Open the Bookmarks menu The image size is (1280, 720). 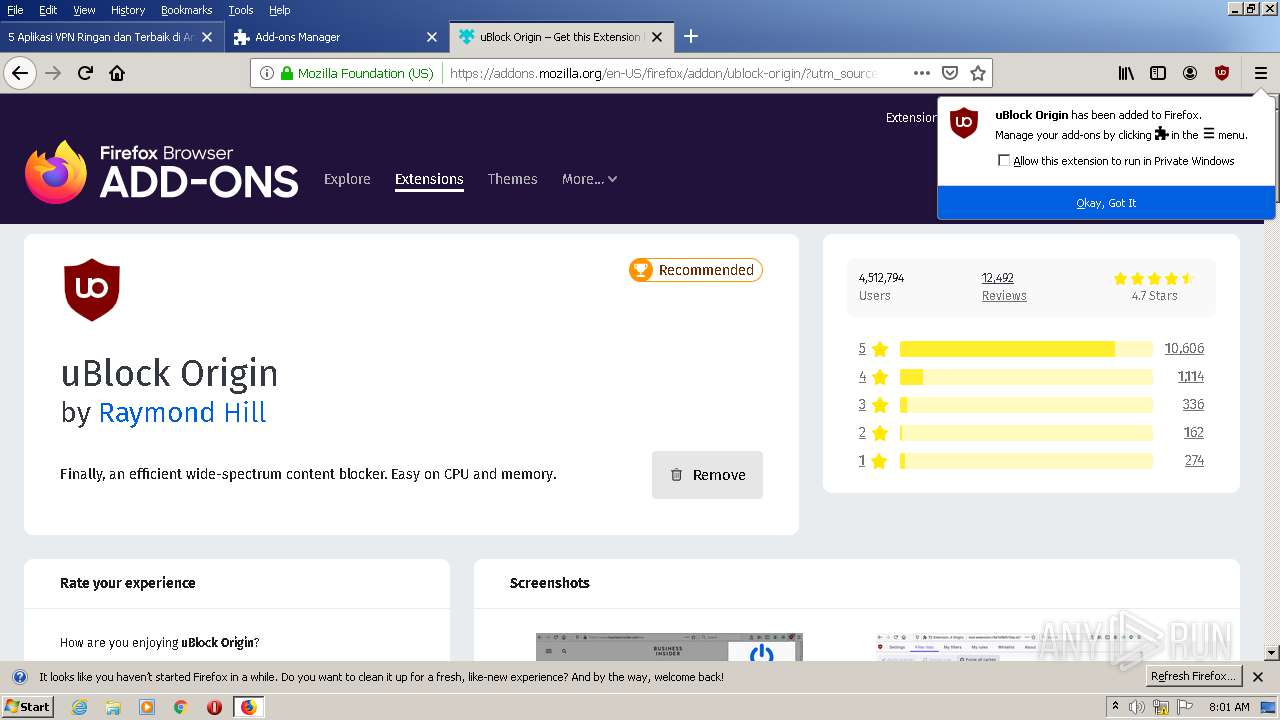tap(186, 10)
